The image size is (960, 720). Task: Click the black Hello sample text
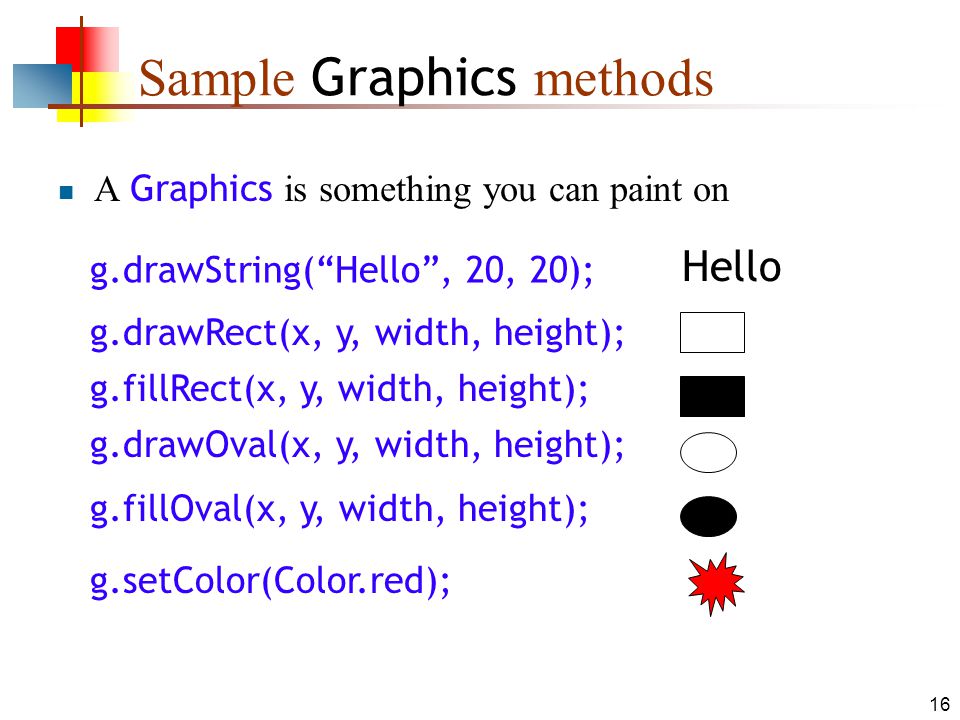732,267
